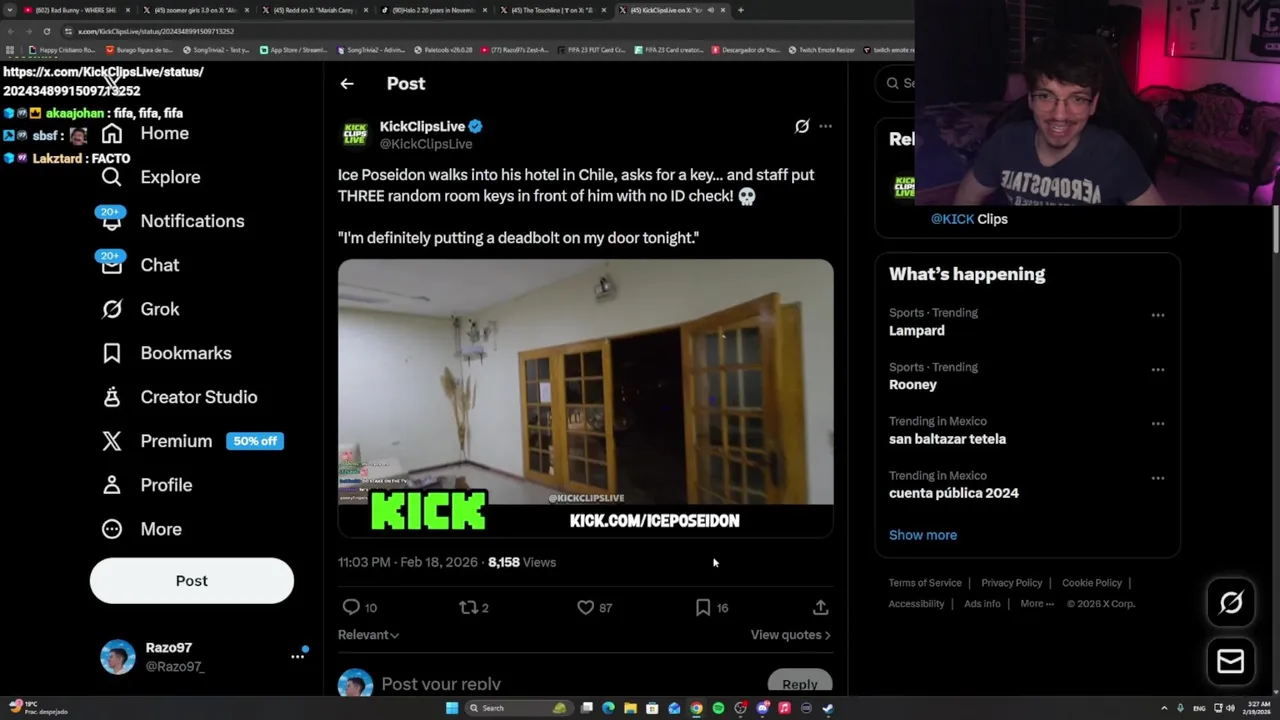The width and height of the screenshot is (1280, 720).
Task: Open View quotes link
Action: [x=790, y=635]
